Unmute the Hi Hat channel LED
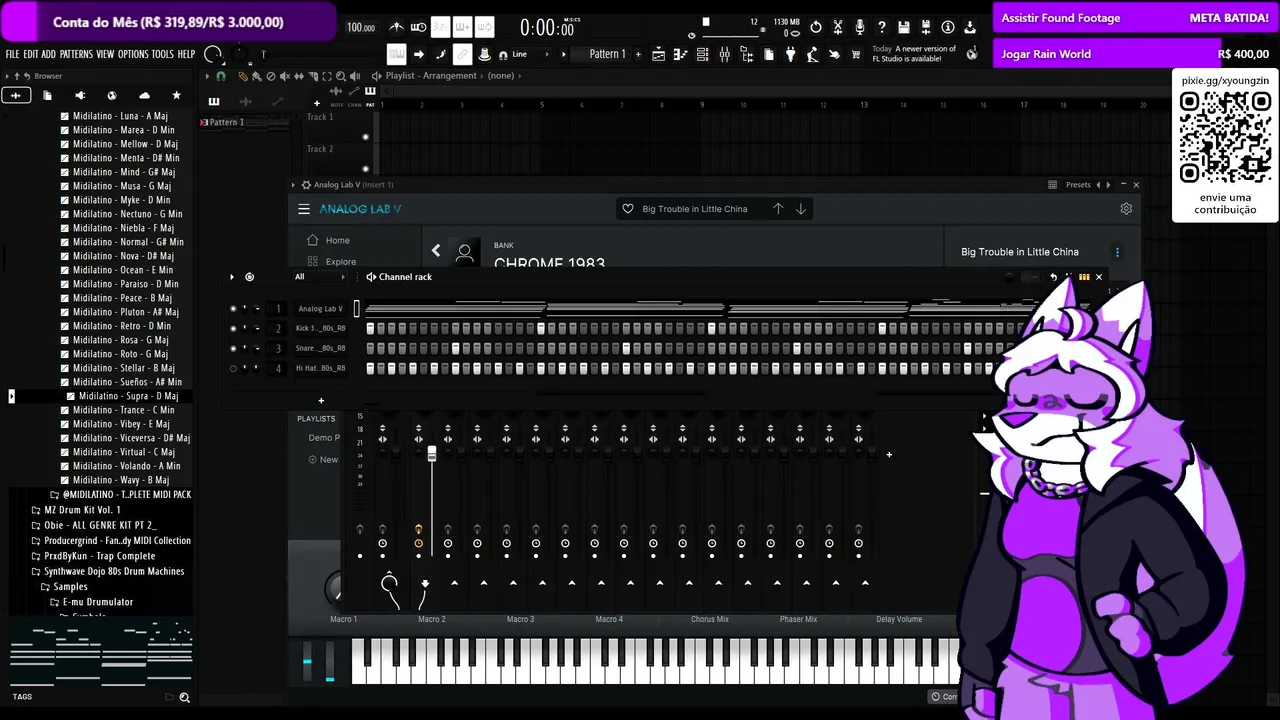Screen dimensions: 1280x720 click(x=233, y=368)
